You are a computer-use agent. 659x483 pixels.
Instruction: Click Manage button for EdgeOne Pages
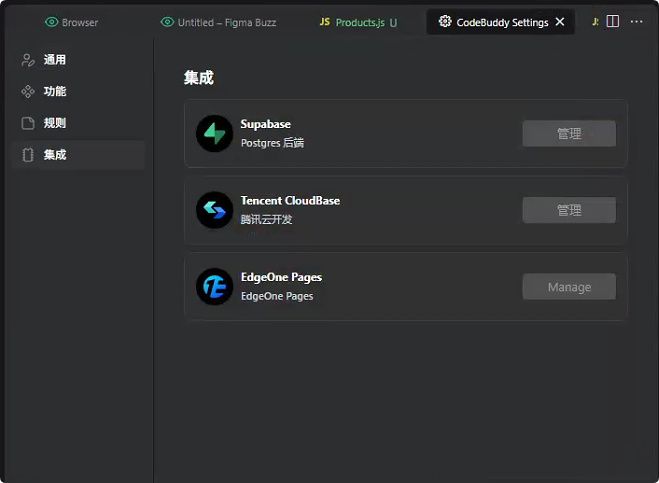tap(569, 287)
